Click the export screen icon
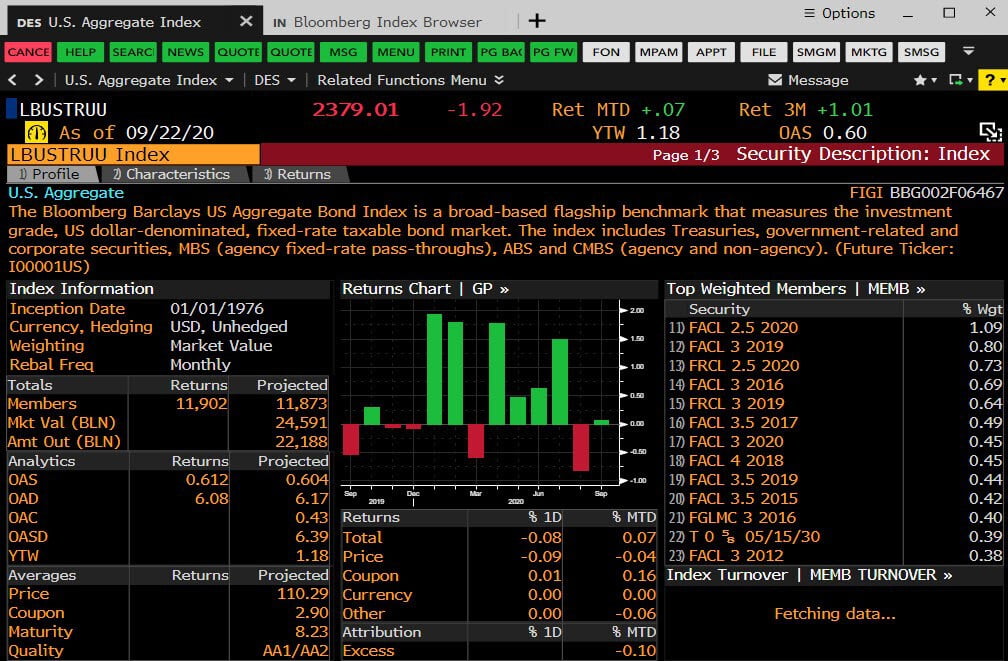The image size is (1008, 661). (955, 80)
